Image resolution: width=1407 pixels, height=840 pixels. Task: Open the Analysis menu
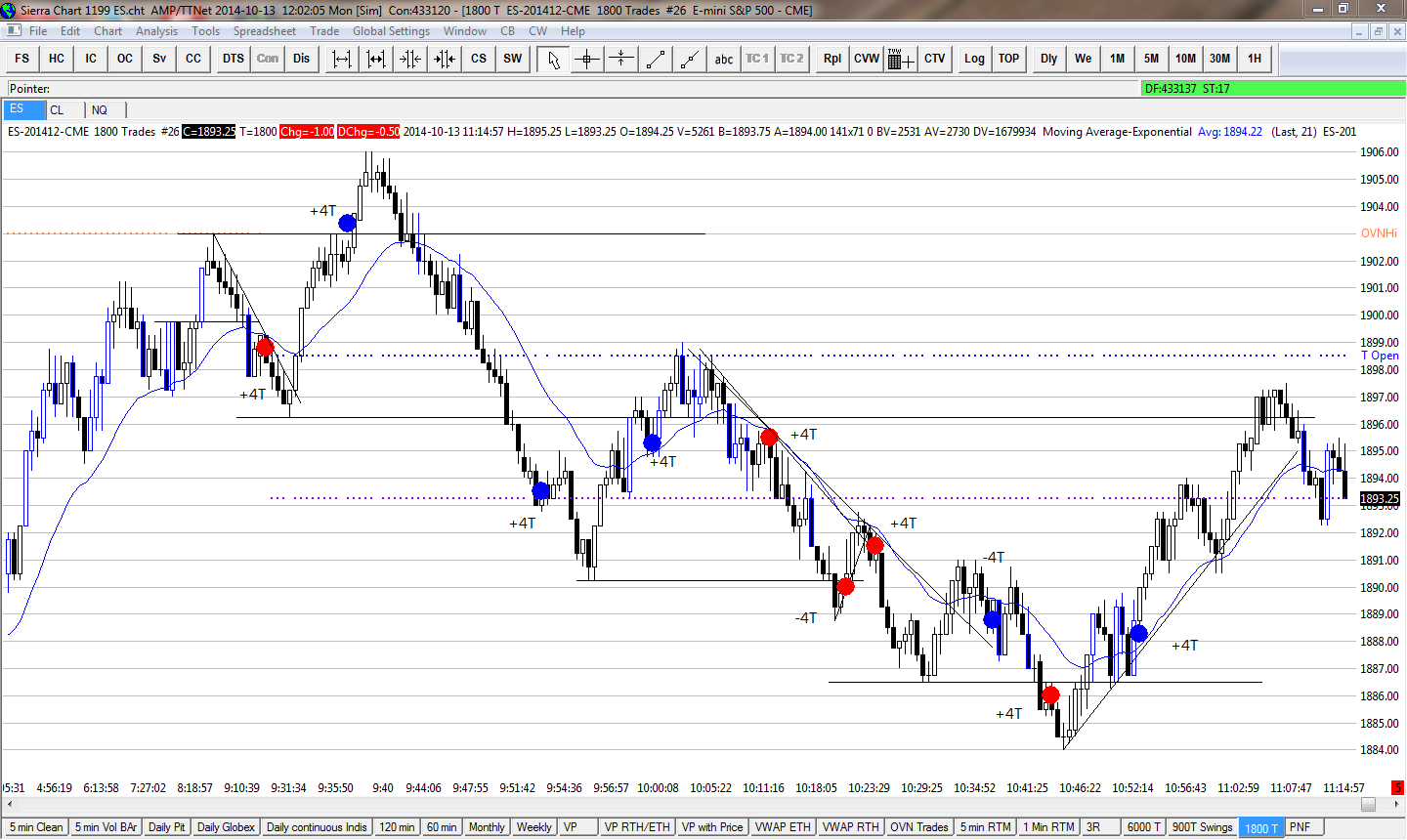(x=157, y=31)
